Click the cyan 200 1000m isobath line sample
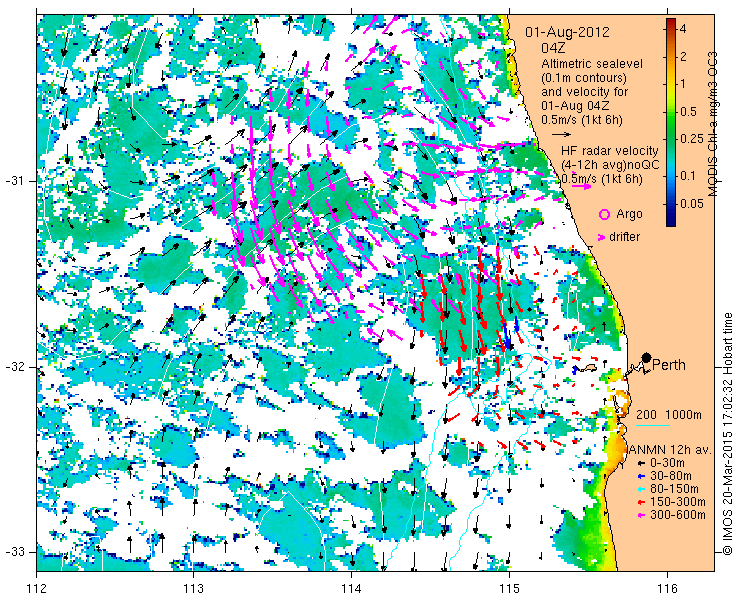This screenshot has width=740, height=600. [x=653, y=426]
